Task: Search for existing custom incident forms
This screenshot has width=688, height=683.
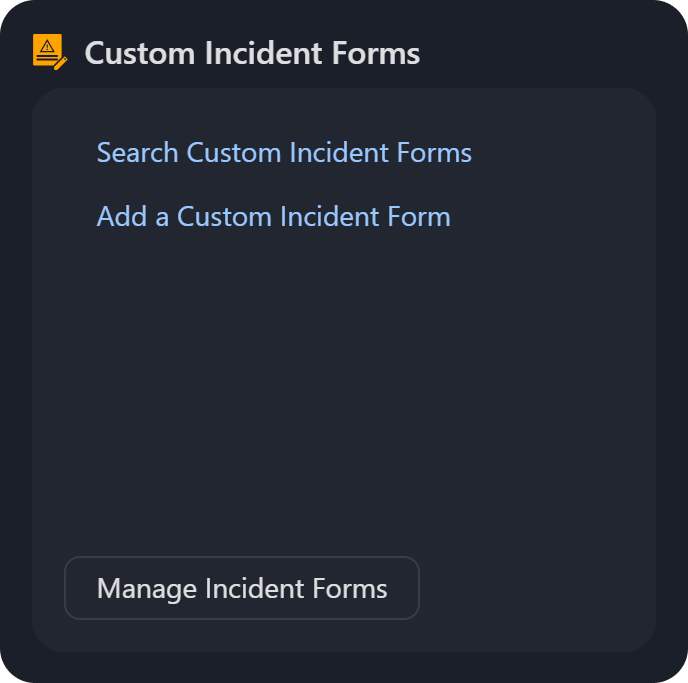Action: tap(284, 153)
